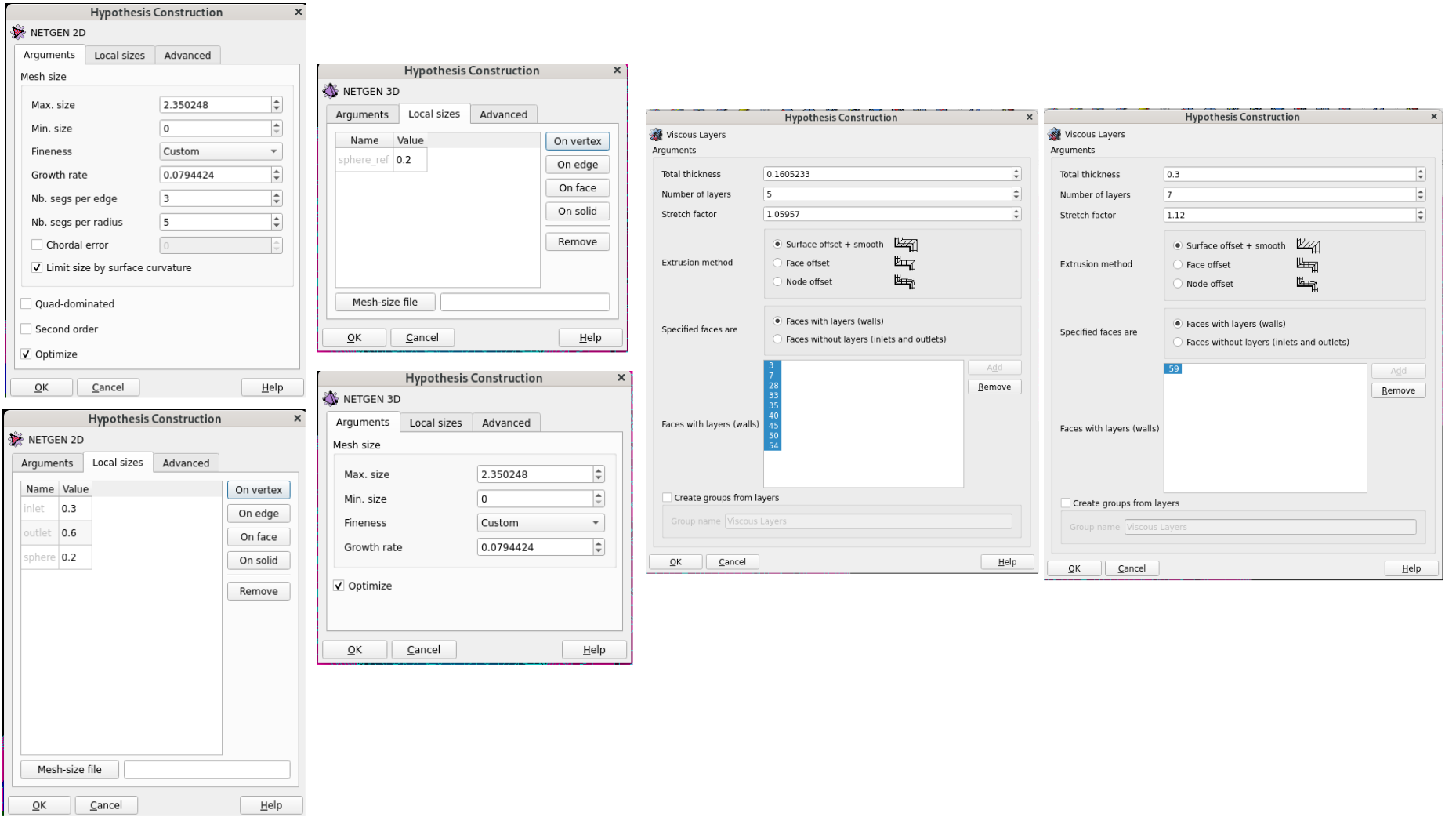Click Face offset icon in 7-layer Viscous Layers dialog
Image resolution: width=1456 pixels, height=824 pixels.
1306,265
